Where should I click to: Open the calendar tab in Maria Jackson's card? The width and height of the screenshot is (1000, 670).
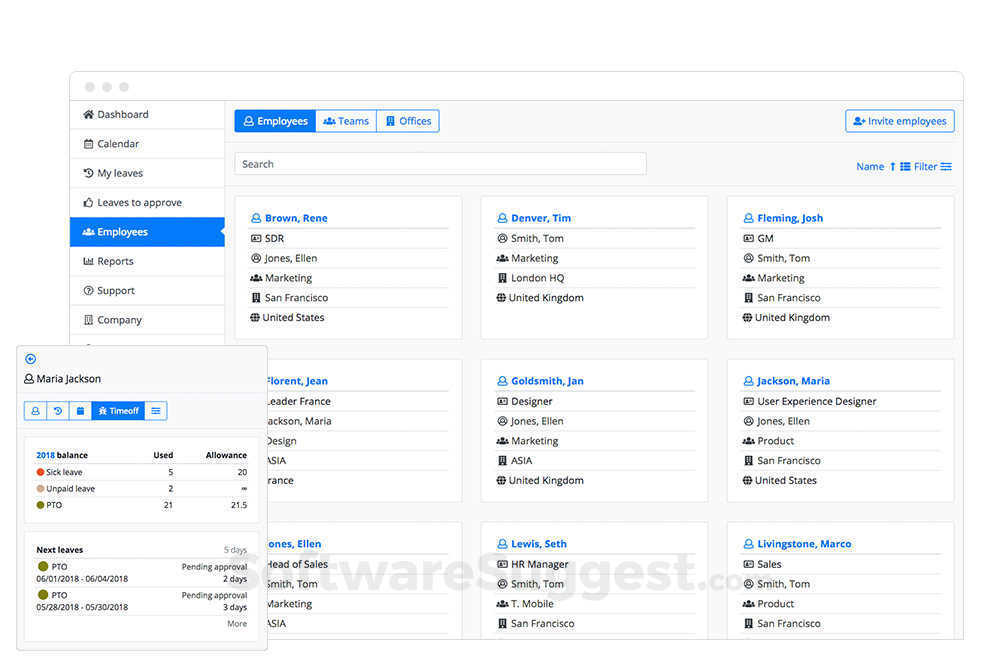[80, 410]
